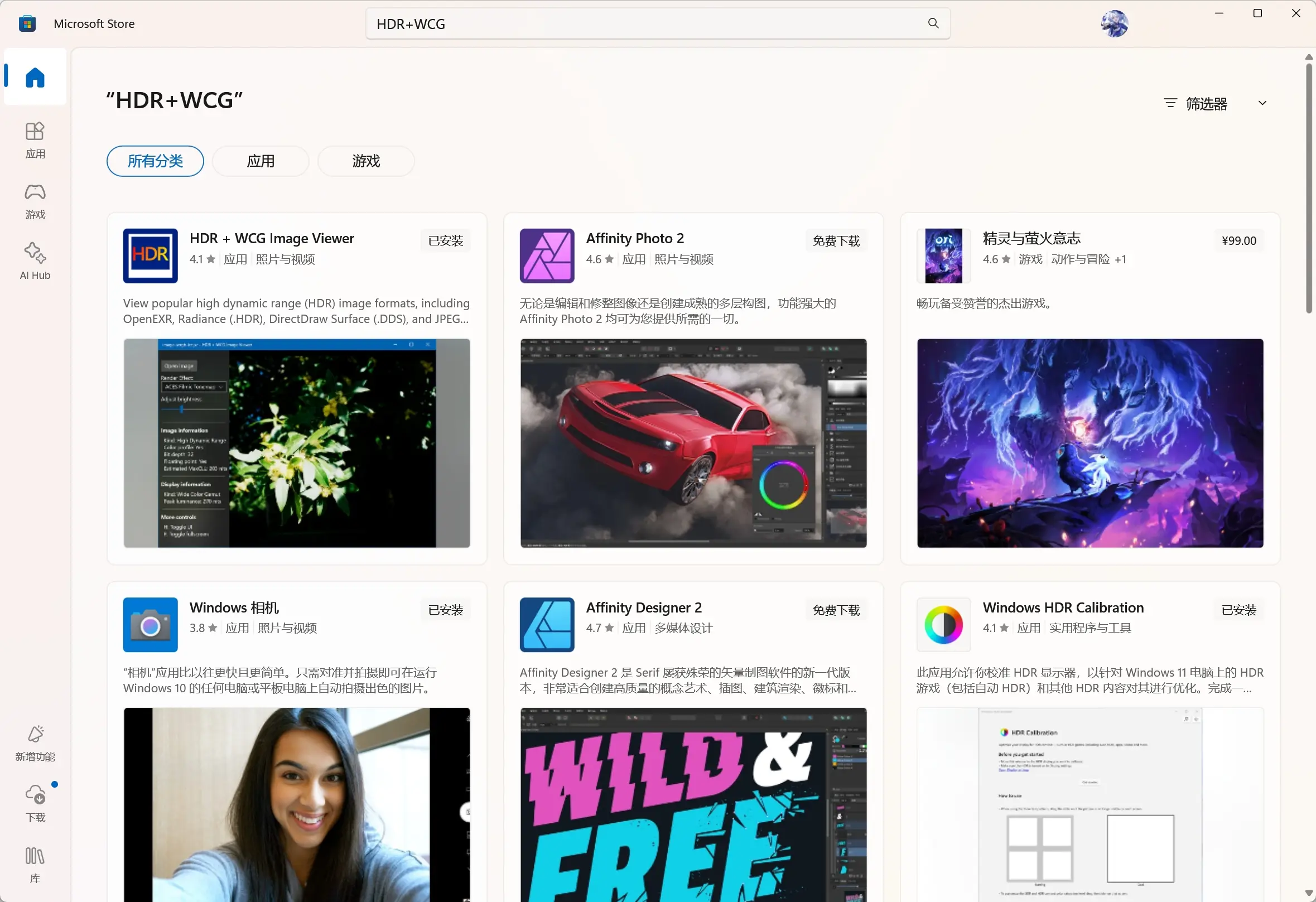Click the Affinity Designer 2 title
1316x902 pixels.
point(644,607)
